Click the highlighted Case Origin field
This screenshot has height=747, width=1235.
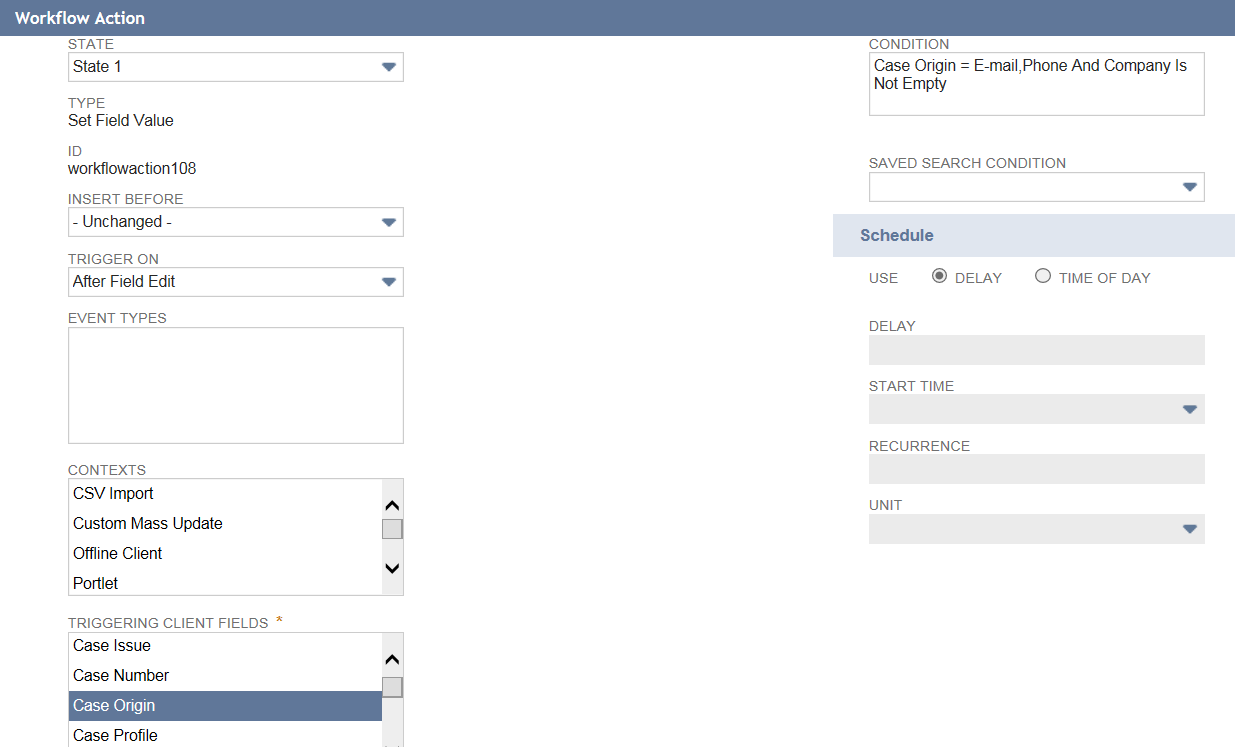[114, 706]
